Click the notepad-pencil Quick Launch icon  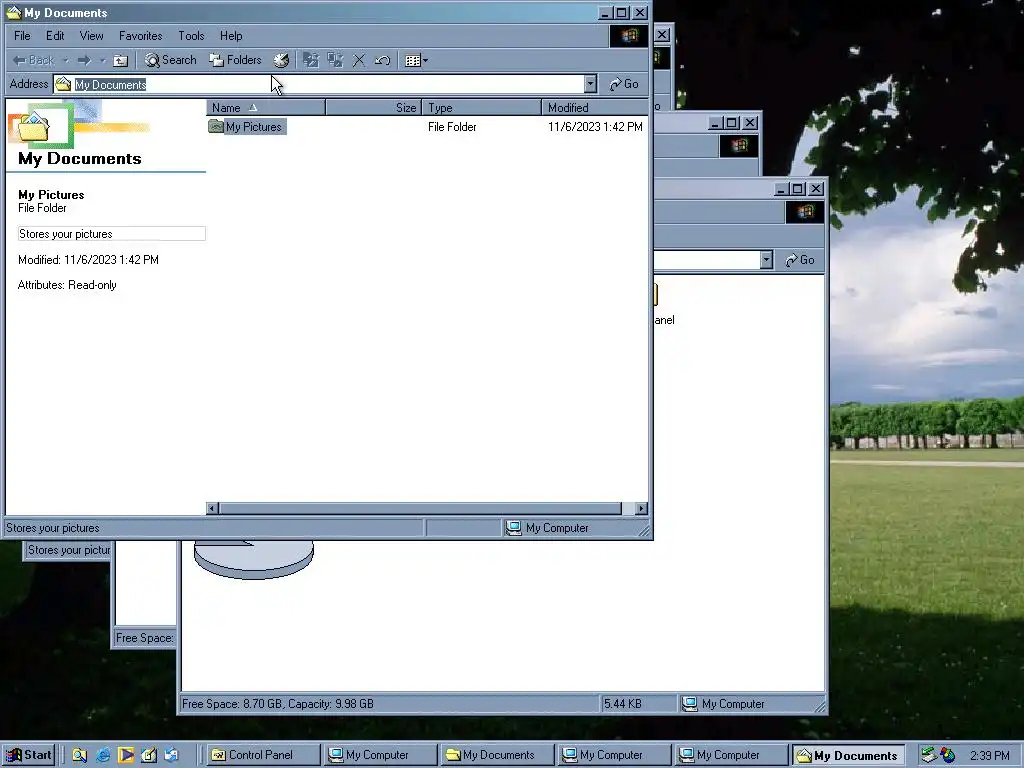tap(148, 755)
